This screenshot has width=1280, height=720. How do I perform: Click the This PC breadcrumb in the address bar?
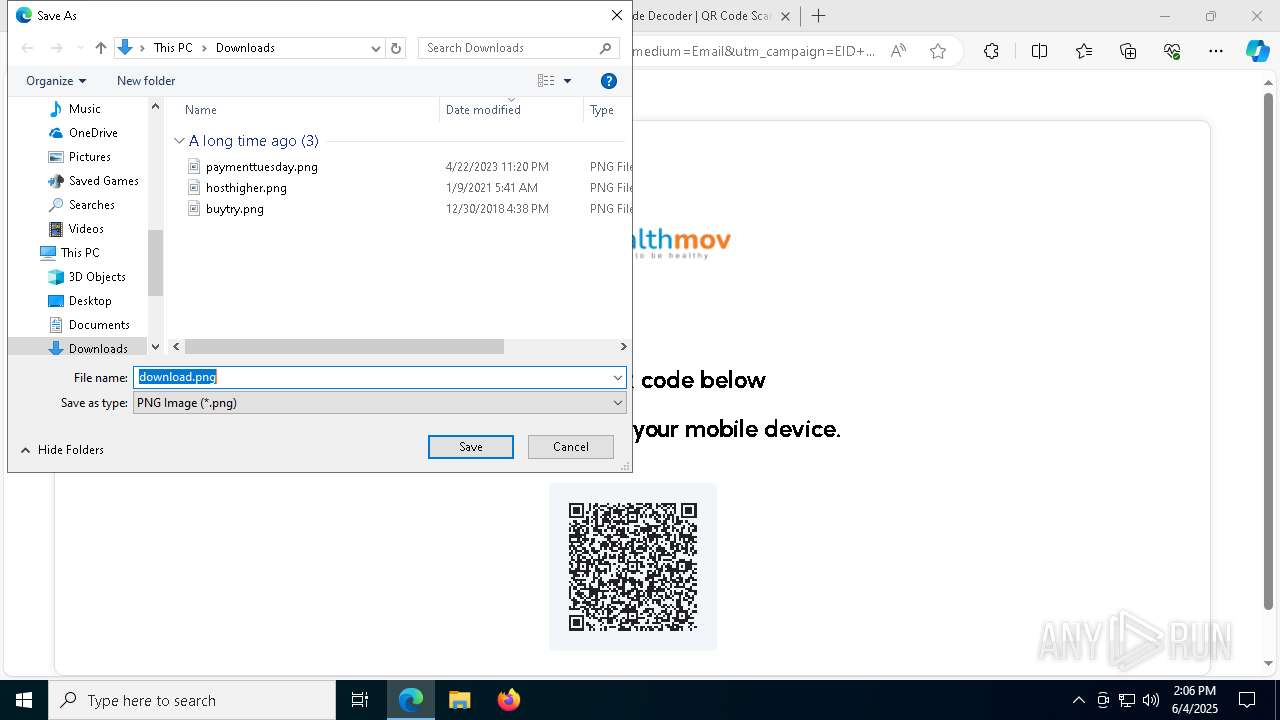point(173,48)
